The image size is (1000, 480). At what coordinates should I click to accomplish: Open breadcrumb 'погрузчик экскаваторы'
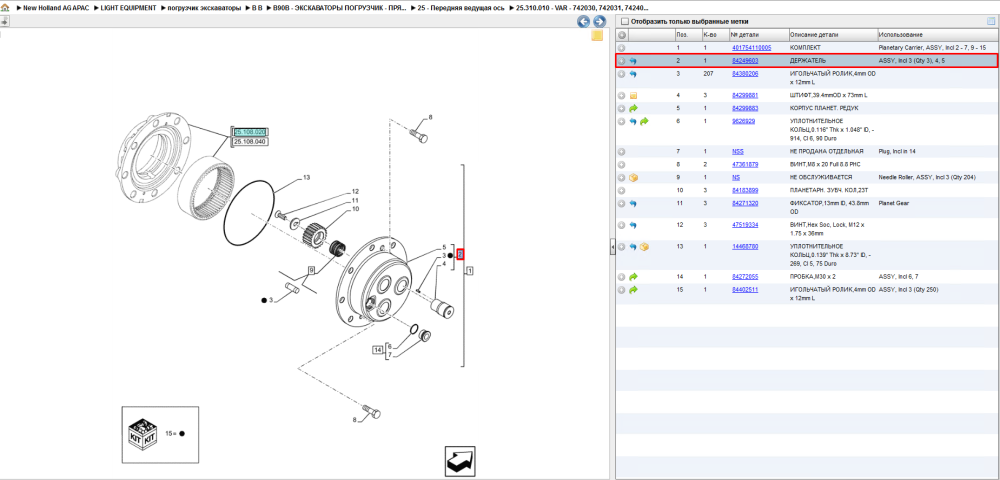coord(204,8)
